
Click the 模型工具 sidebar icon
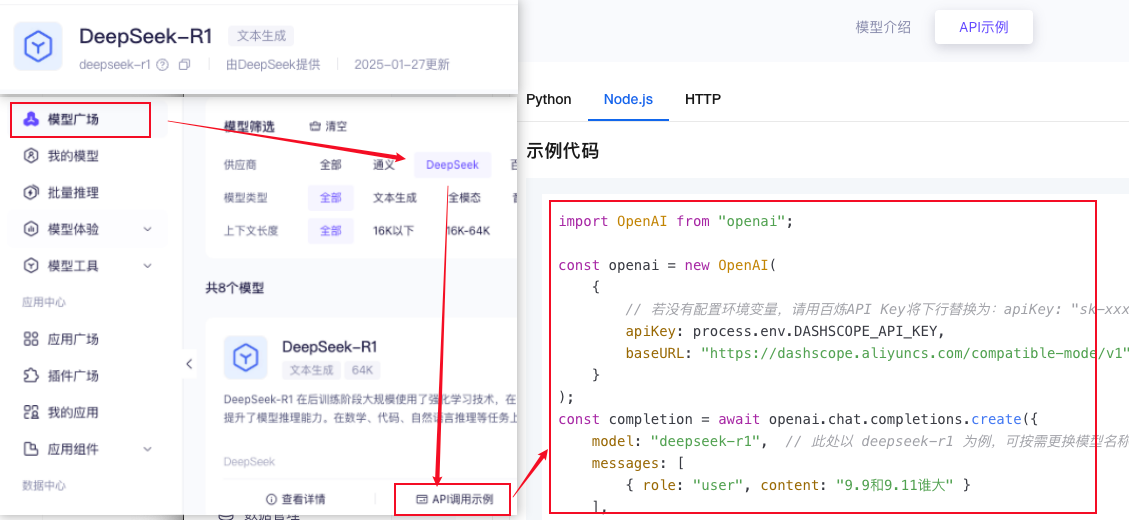point(30,266)
